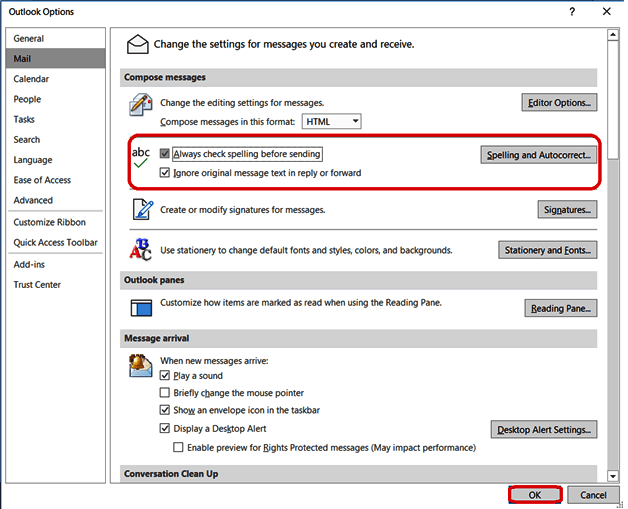Open the Add-ins category
The height and width of the screenshot is (509, 628).
(56, 264)
